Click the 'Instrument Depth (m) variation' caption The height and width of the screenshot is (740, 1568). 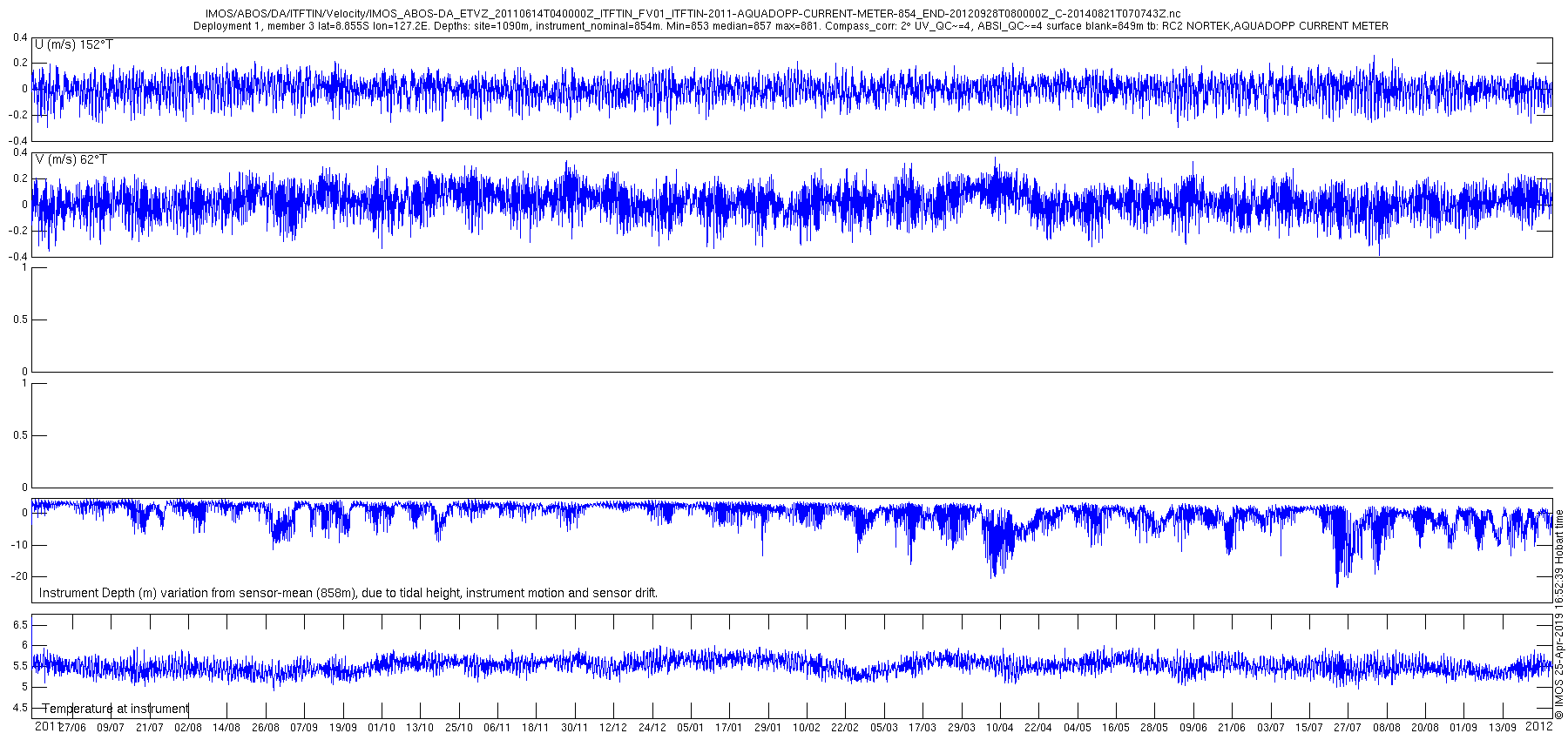click(x=348, y=593)
